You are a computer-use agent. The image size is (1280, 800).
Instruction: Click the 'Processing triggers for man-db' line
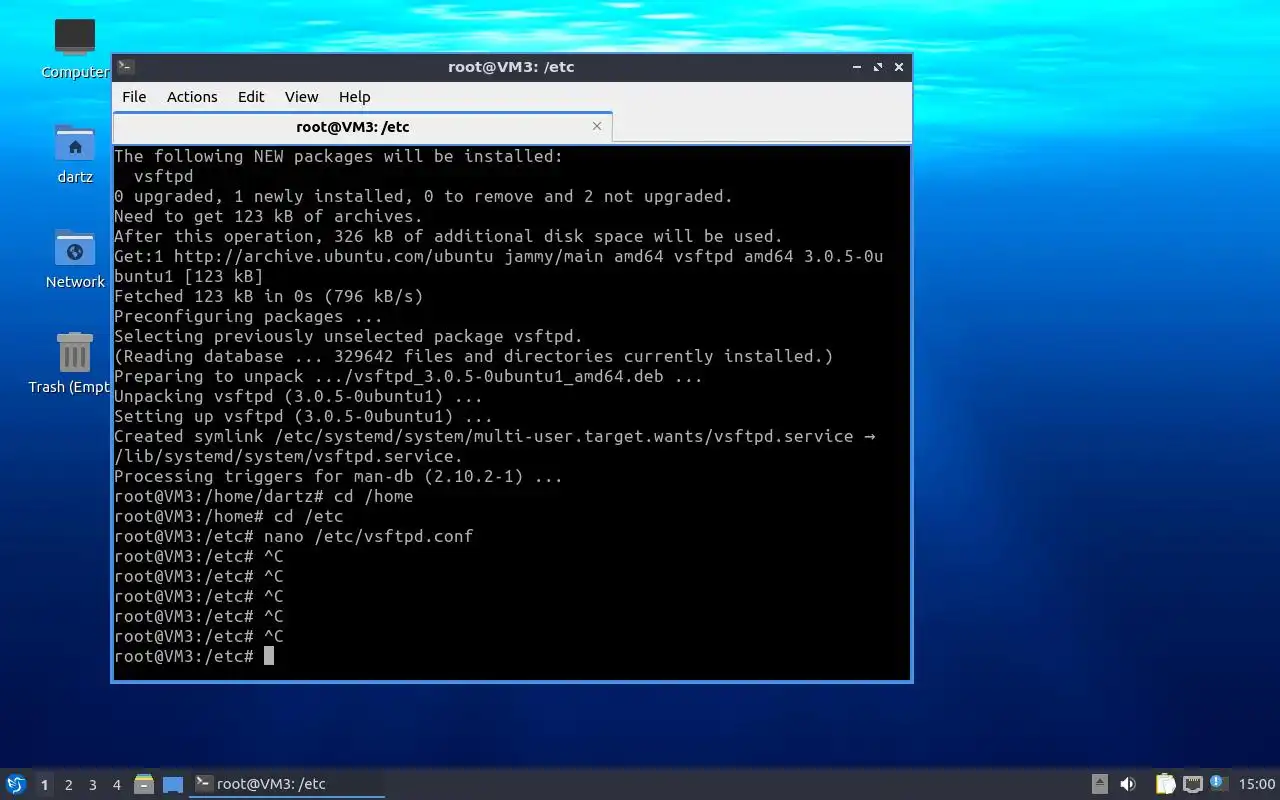[x=339, y=476]
